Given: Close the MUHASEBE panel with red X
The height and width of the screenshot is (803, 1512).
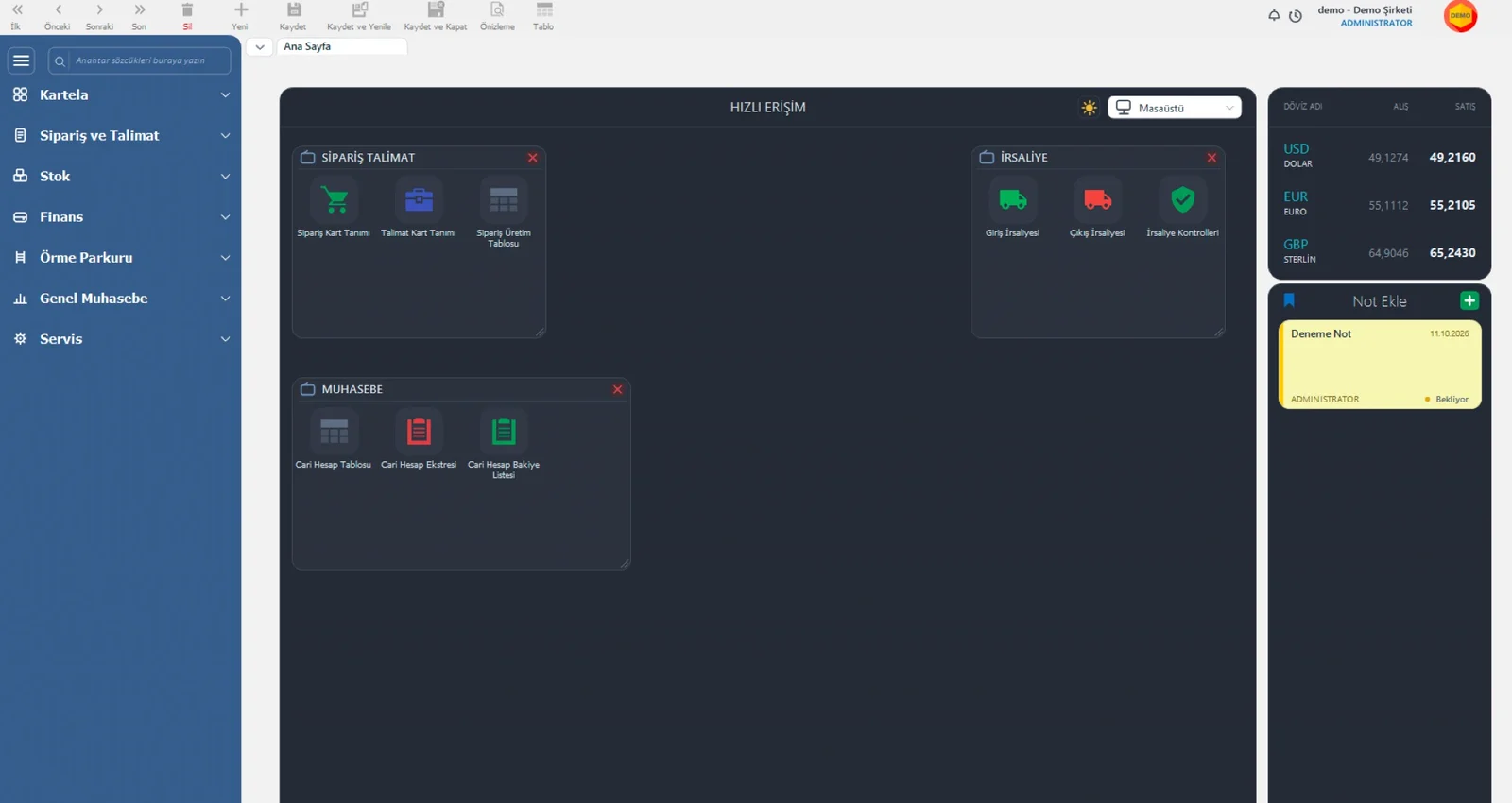Looking at the screenshot, I should coord(617,389).
